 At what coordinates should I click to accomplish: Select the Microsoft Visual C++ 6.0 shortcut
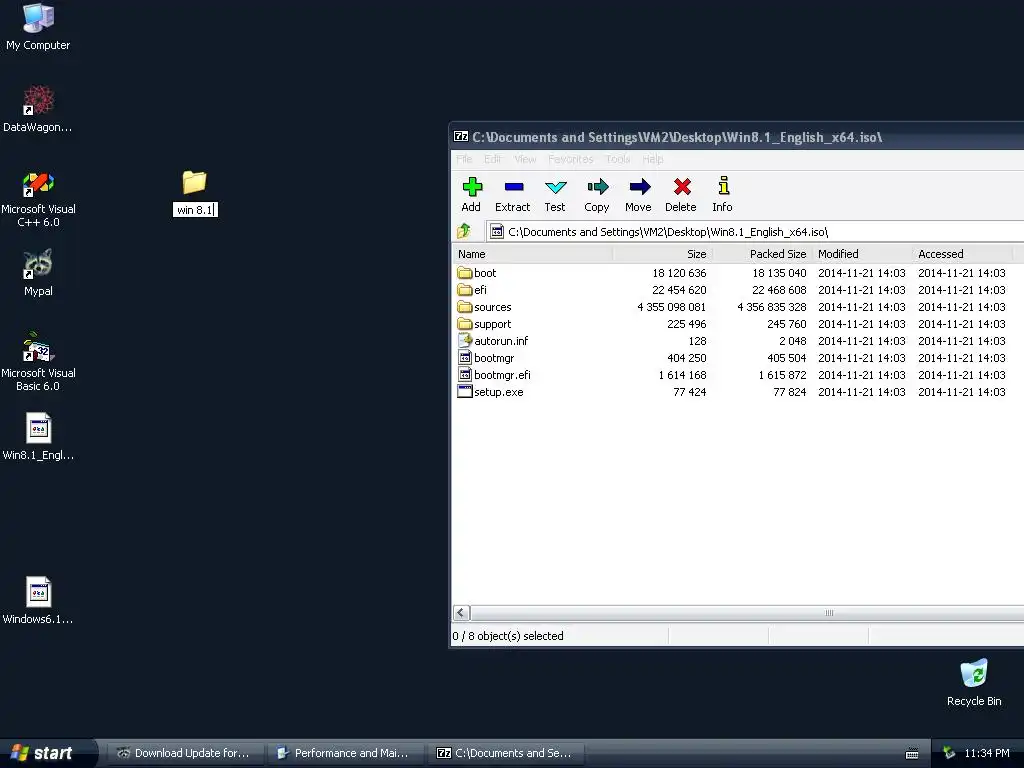pos(38,199)
